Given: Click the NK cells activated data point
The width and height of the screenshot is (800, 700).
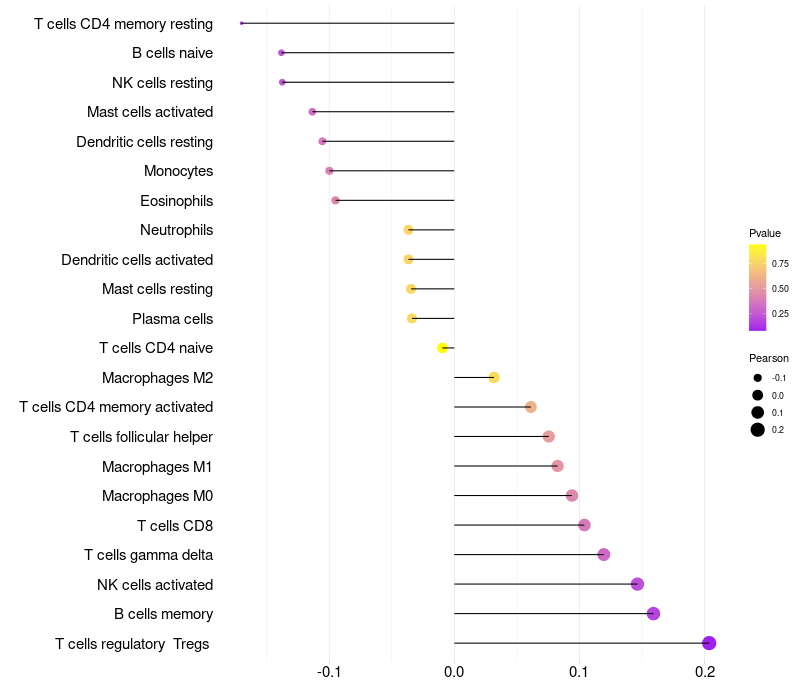Looking at the screenshot, I should click(637, 584).
